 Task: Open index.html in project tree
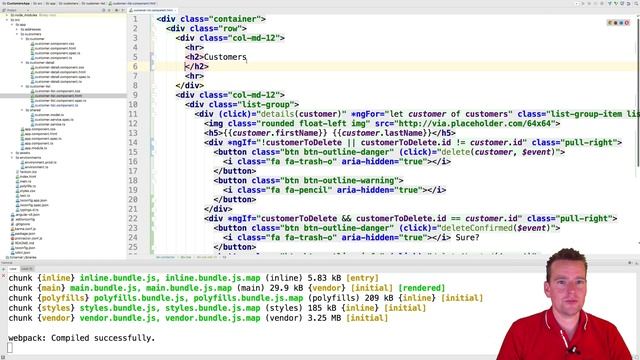(26, 176)
